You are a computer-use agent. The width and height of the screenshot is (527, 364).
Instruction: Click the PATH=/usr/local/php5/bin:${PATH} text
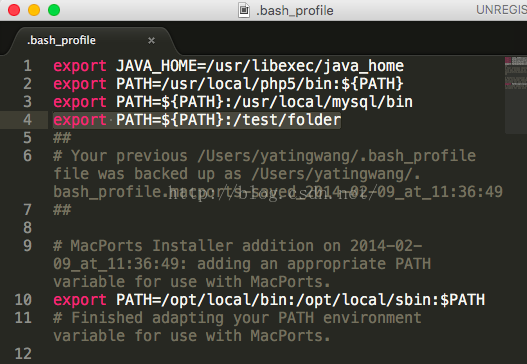259,84
